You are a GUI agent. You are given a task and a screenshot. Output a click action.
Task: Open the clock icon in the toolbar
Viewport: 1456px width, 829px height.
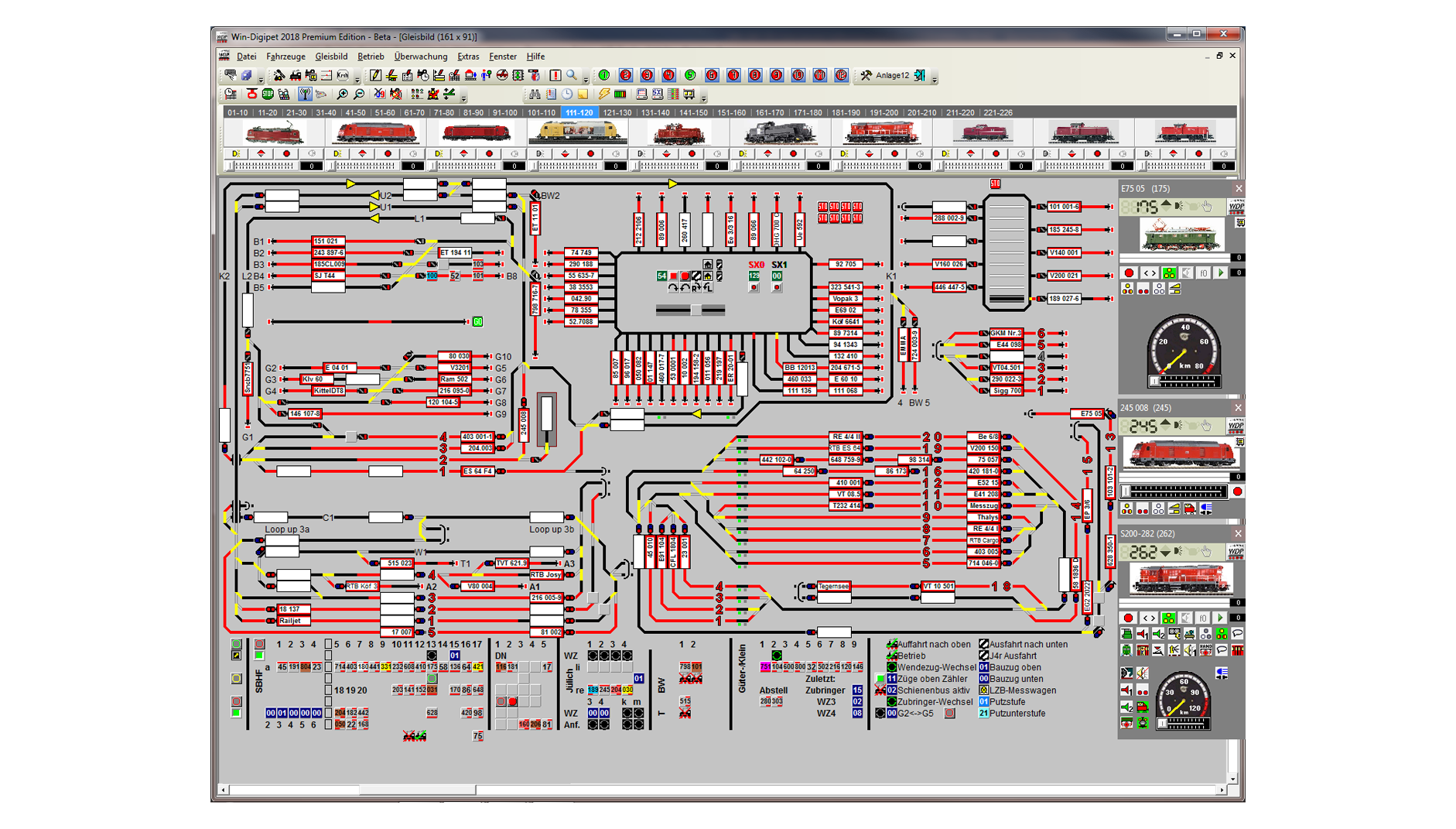[566, 94]
